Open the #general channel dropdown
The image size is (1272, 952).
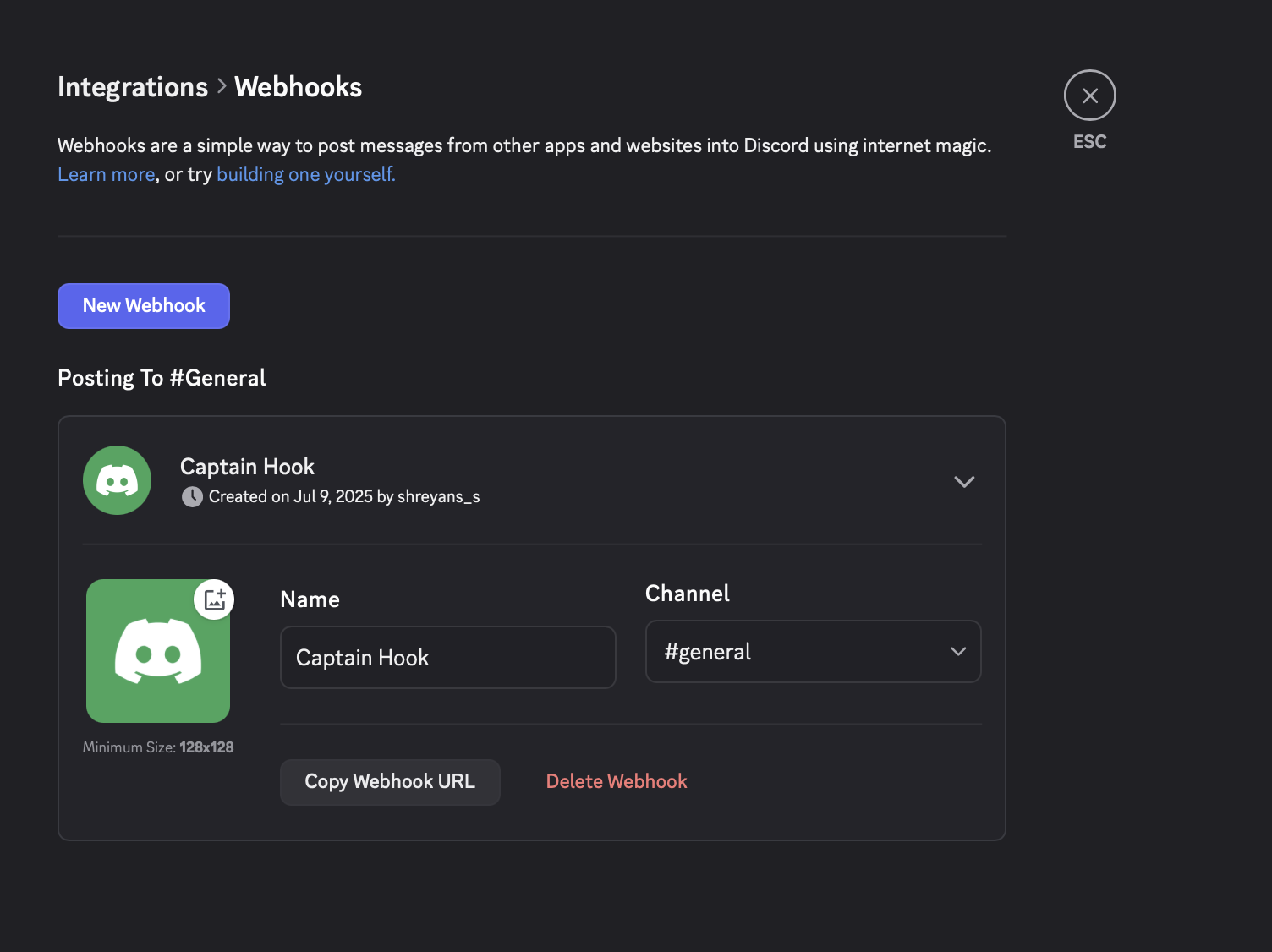pos(813,652)
